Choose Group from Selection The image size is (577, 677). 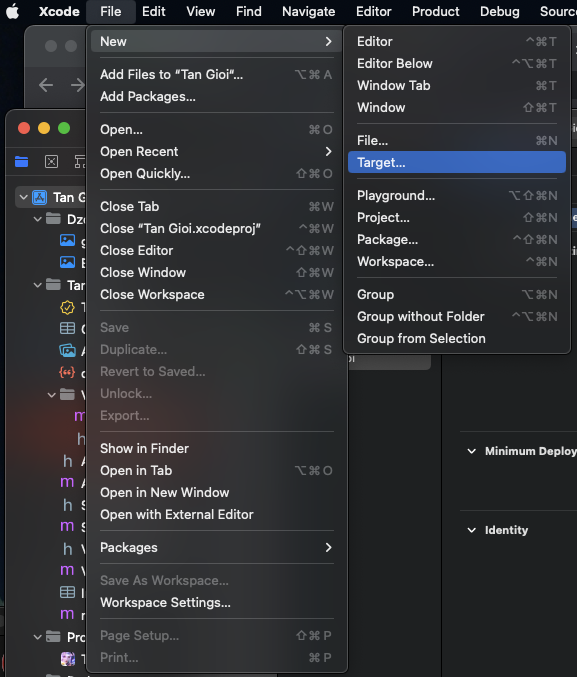click(457, 338)
